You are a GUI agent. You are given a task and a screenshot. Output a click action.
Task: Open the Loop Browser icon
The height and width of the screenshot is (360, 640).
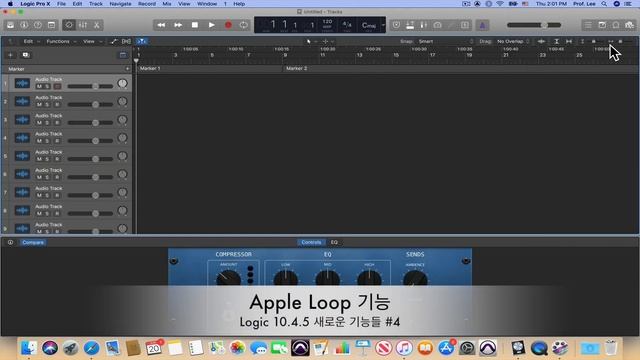coord(616,25)
